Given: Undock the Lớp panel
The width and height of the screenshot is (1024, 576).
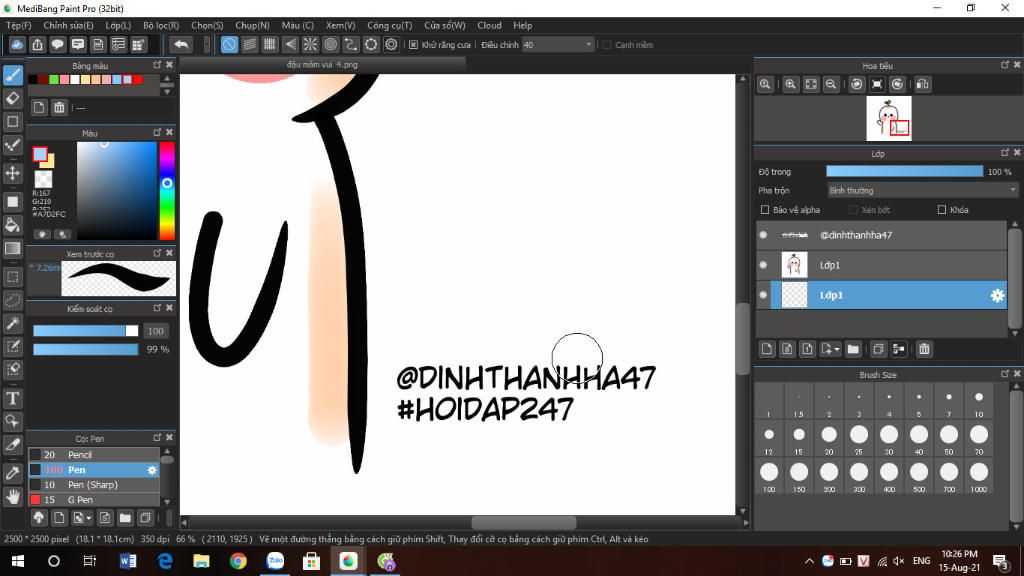Looking at the screenshot, I should coord(1005,153).
